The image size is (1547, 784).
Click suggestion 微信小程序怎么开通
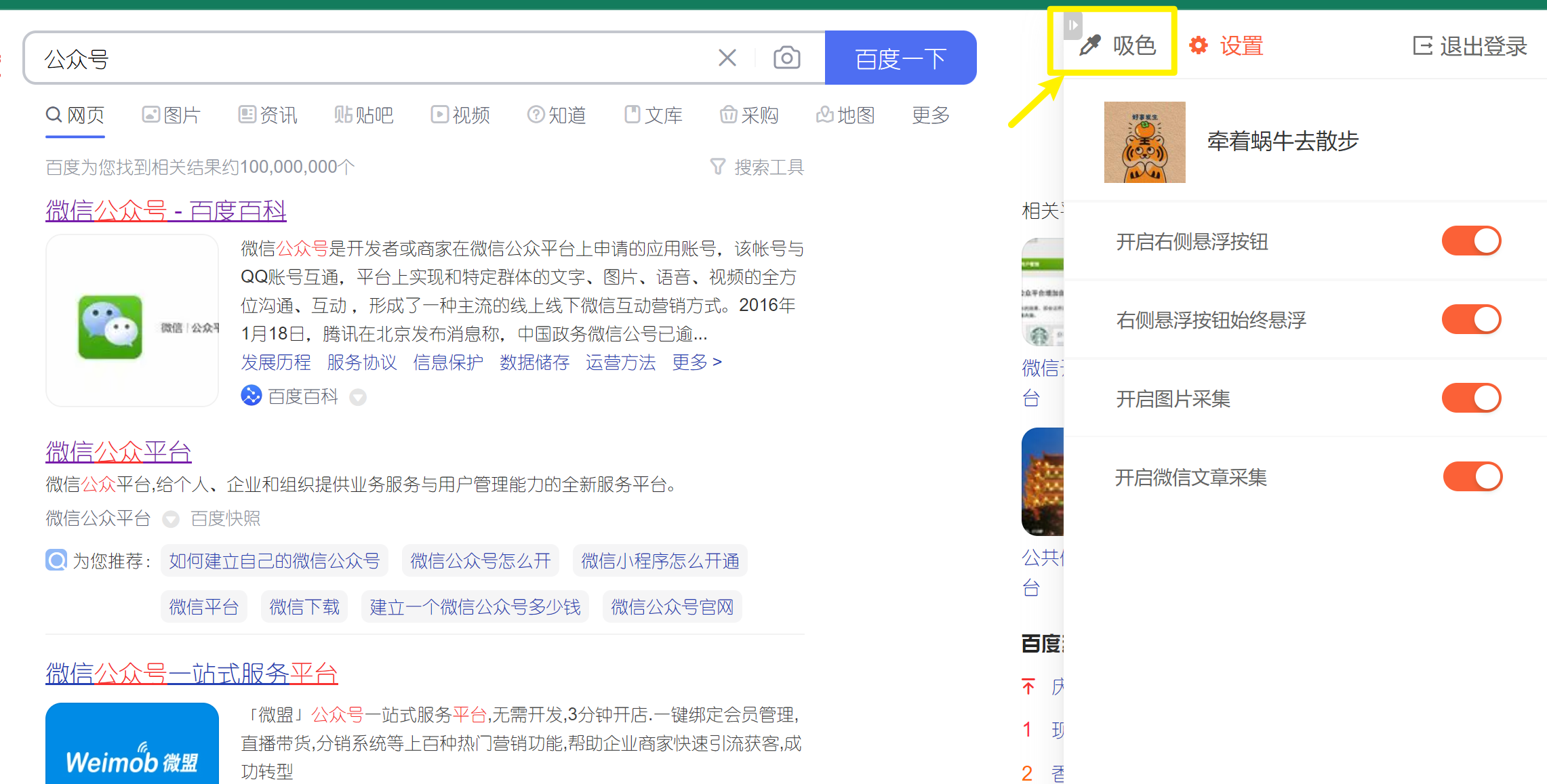point(660,560)
